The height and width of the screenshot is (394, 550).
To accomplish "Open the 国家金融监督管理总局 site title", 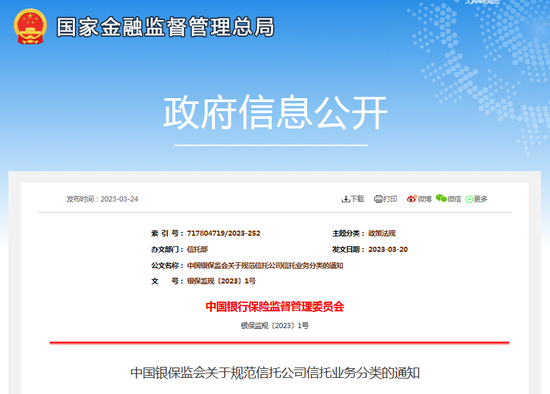I will pyautogui.click(x=165, y=27).
